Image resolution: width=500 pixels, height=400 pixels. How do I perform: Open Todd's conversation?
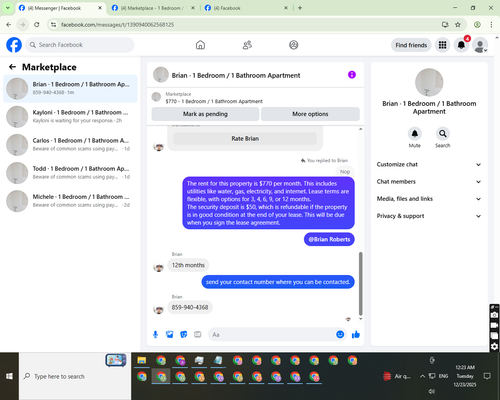coord(70,173)
